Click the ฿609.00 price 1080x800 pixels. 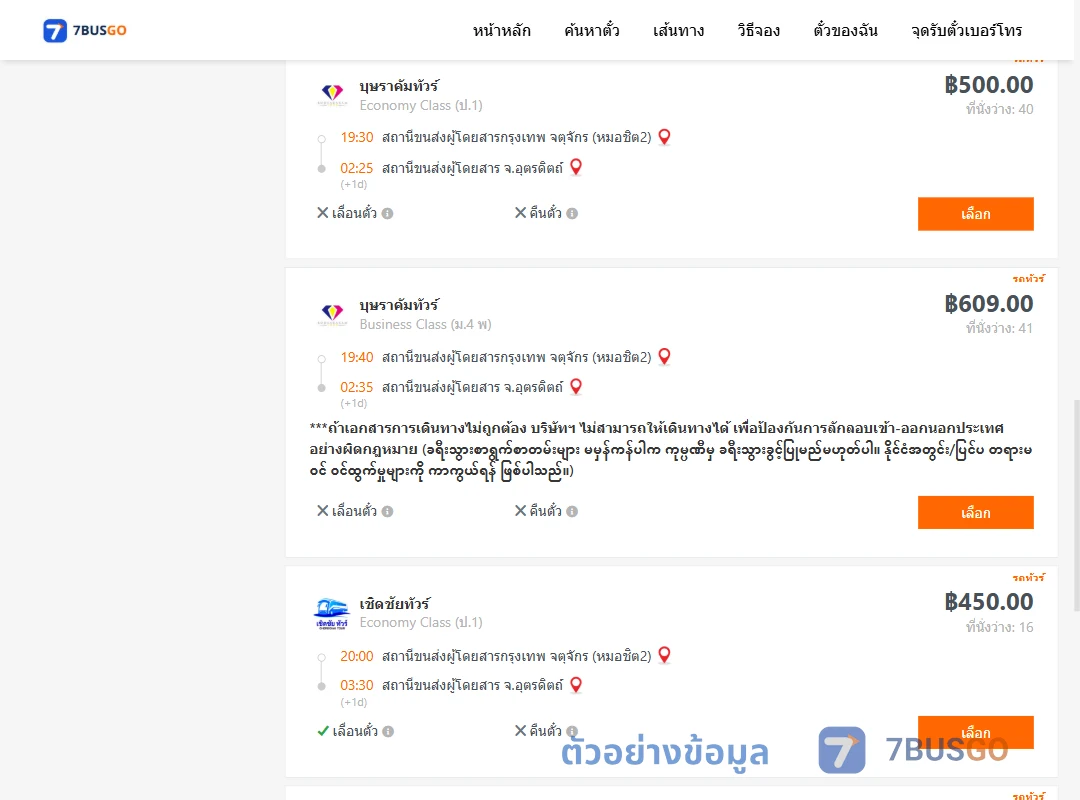coord(988,304)
